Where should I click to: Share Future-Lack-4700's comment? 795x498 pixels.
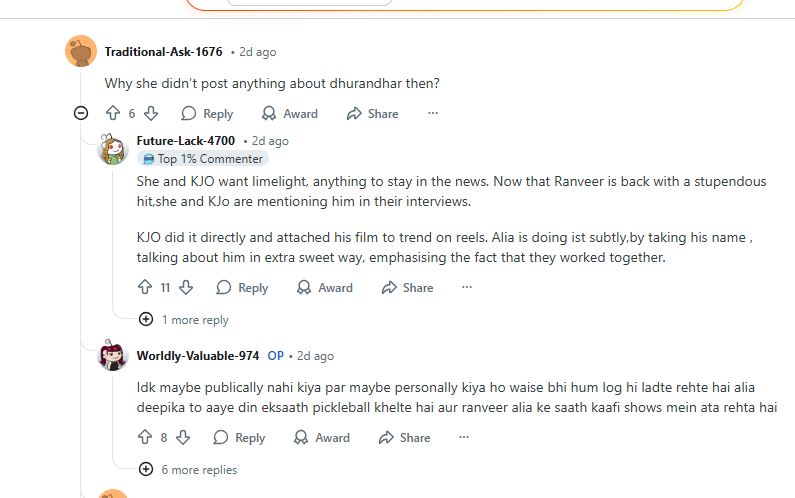pyautogui.click(x=408, y=288)
